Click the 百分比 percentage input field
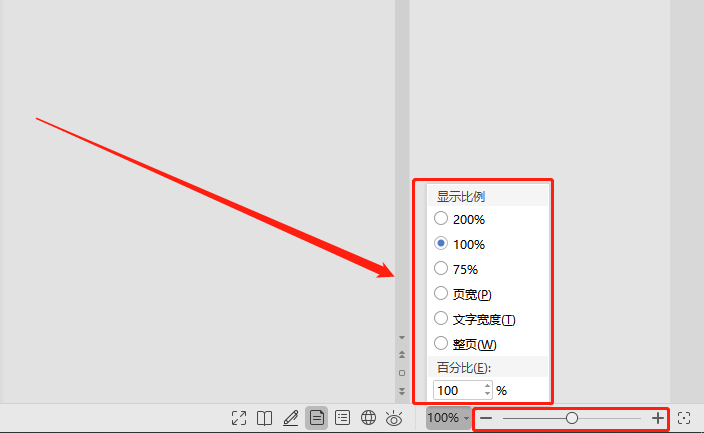This screenshot has width=704, height=433. coord(462,390)
